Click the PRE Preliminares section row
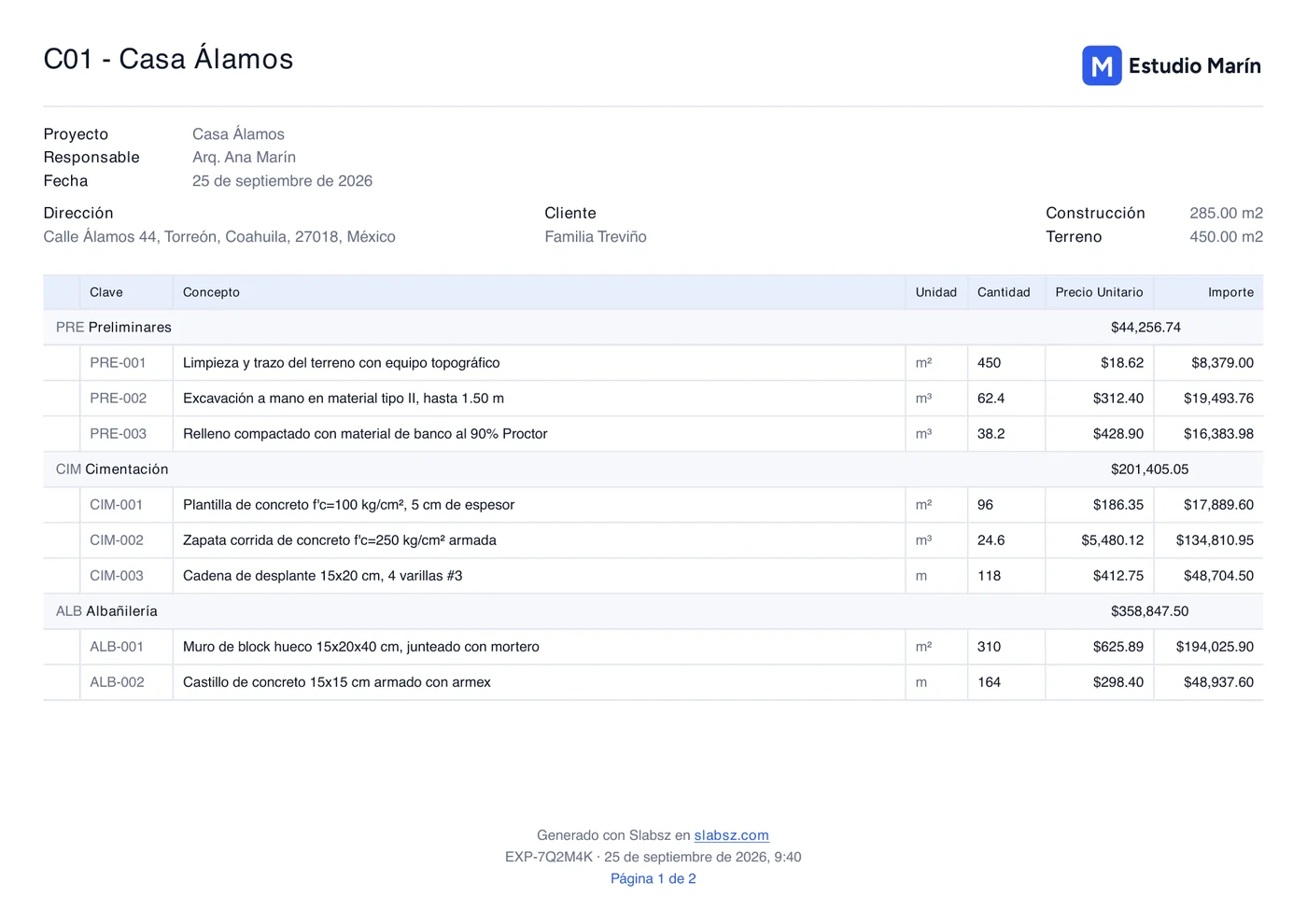1307x924 pixels. tap(653, 328)
